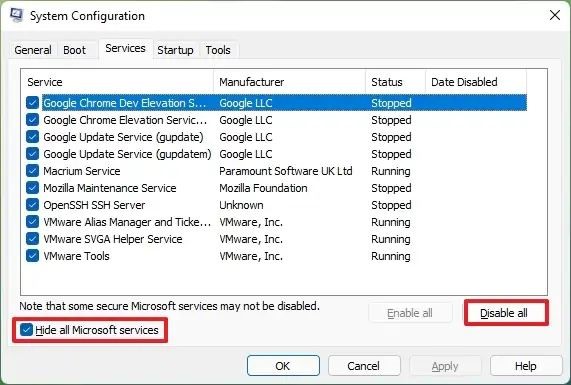The width and height of the screenshot is (571, 385).
Task: Toggle VMware Alias Manager checkbox
Action: (x=32, y=222)
